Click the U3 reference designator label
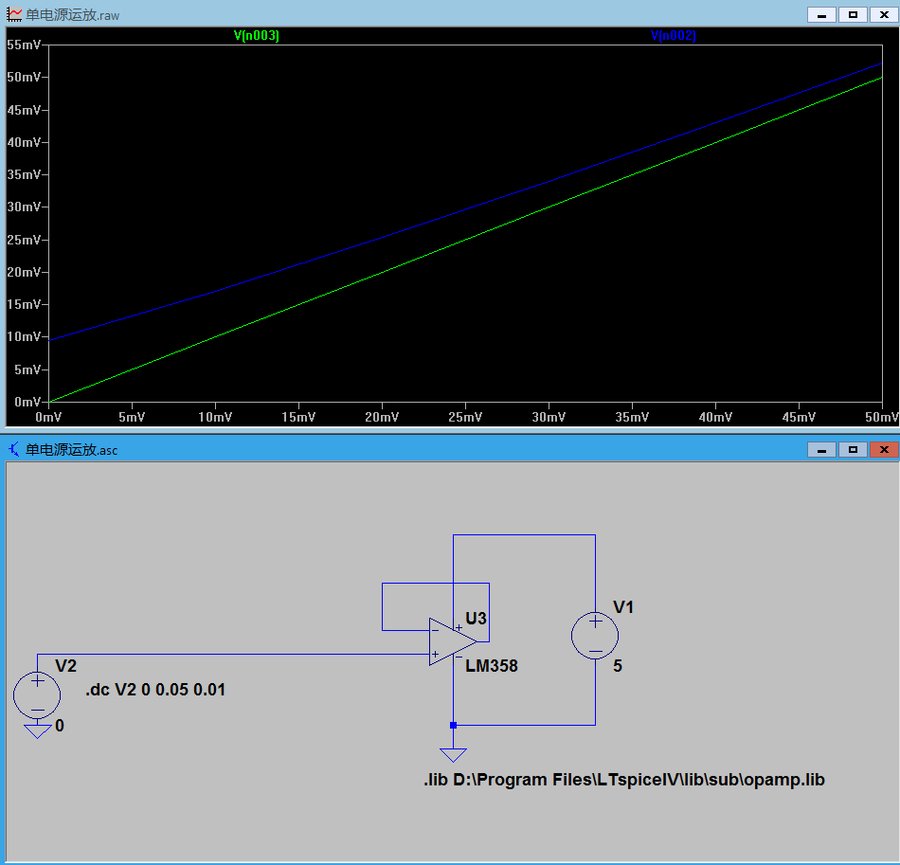Image resolution: width=900 pixels, height=865 pixels. pyautogui.click(x=476, y=619)
